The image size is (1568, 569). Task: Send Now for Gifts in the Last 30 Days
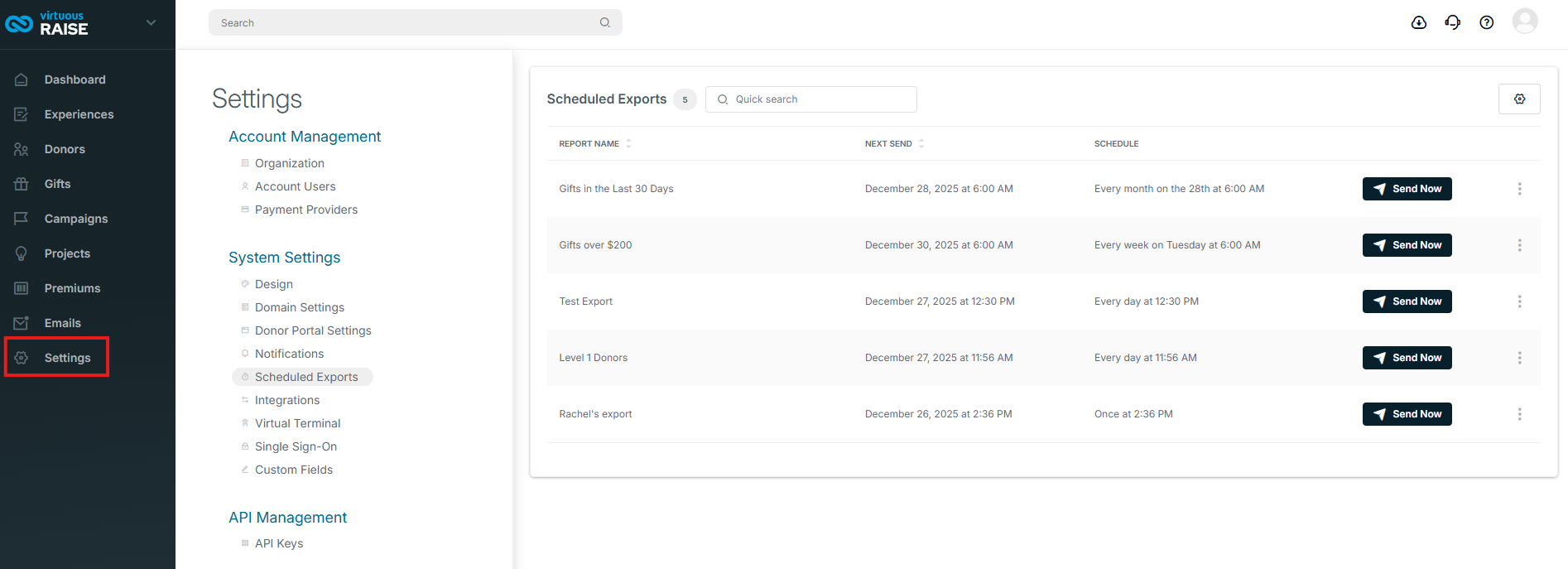(x=1407, y=189)
